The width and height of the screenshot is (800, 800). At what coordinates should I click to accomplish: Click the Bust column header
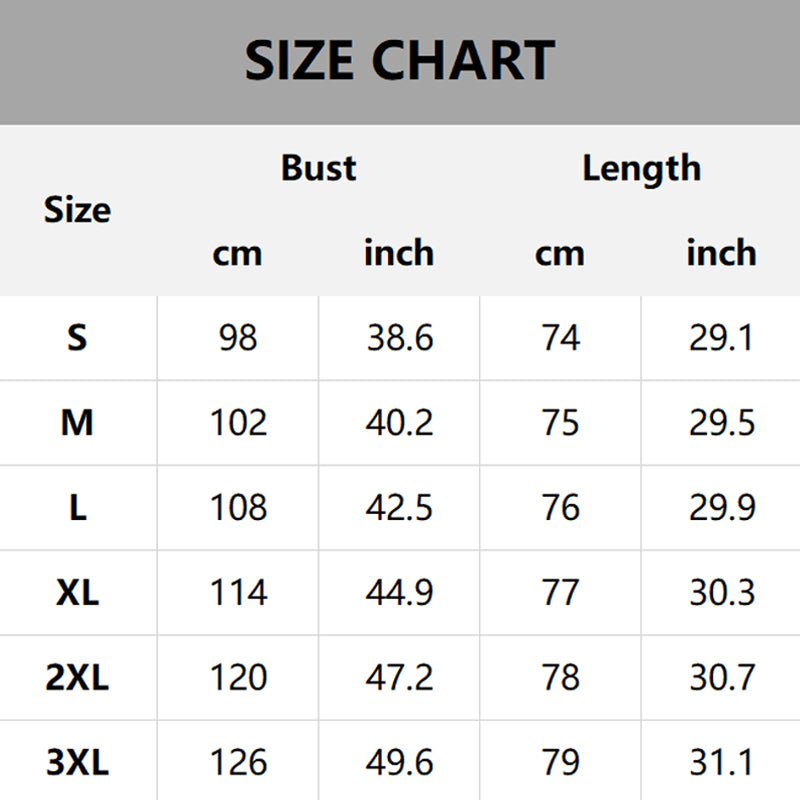click(x=318, y=168)
